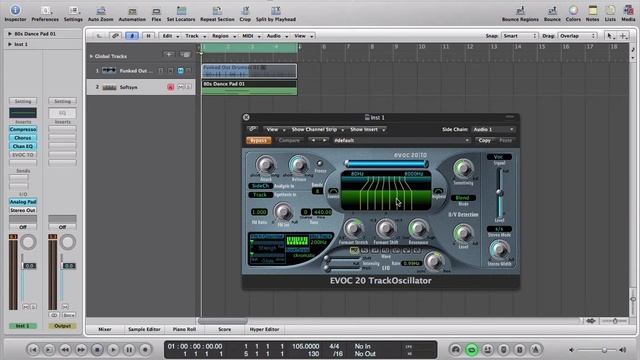Open the Arrange Track menu
The image size is (640, 360).
[195, 36]
